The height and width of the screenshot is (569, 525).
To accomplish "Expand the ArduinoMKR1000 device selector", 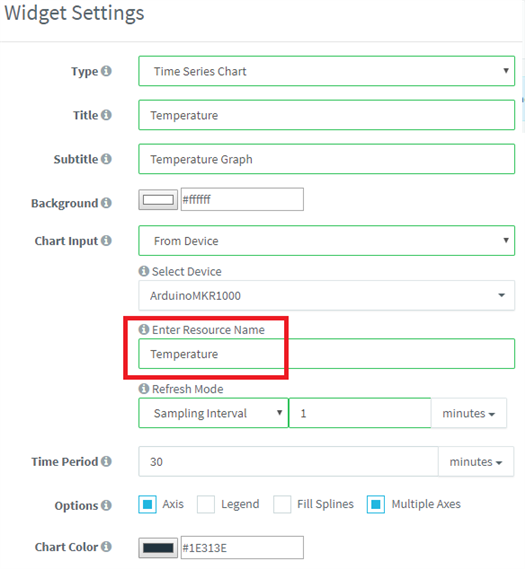I will [x=327, y=295].
